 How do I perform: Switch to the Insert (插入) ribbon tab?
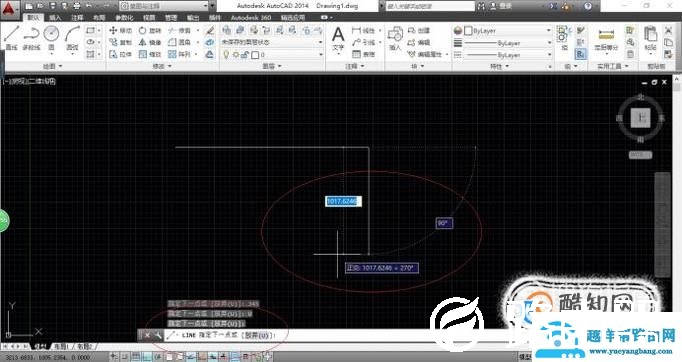tap(55, 18)
